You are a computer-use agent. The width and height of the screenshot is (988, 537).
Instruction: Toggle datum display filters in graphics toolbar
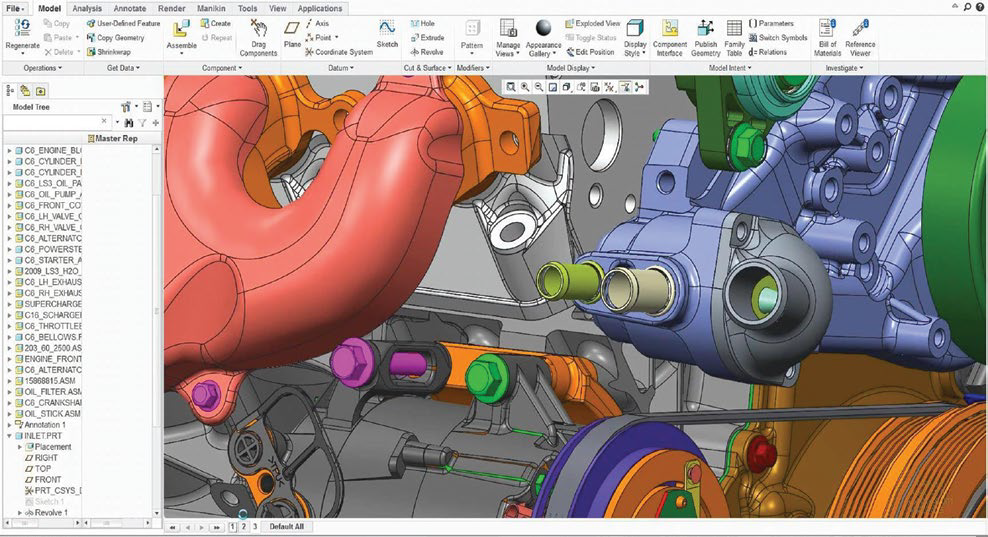click(609, 88)
